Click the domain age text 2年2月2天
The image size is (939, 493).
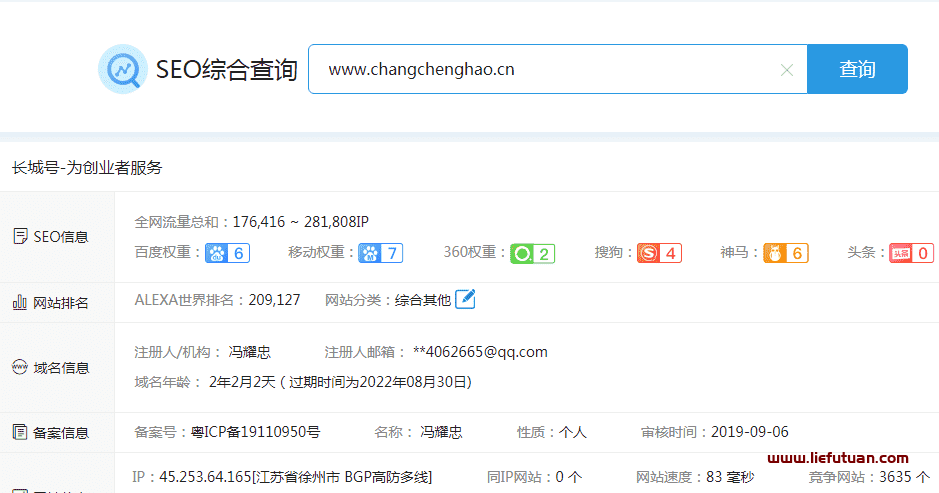tap(242, 382)
